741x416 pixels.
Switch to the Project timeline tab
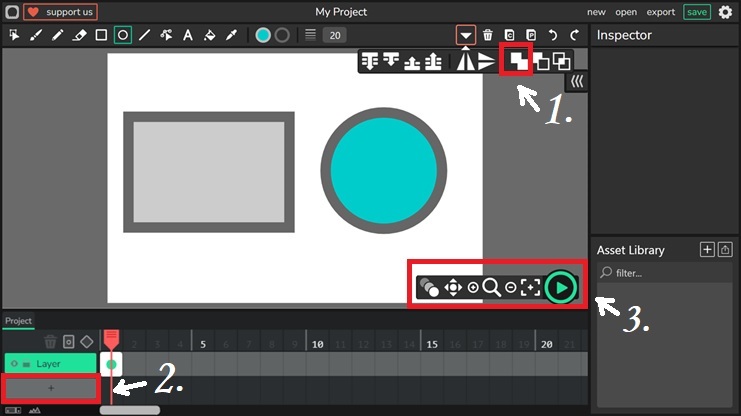click(18, 321)
